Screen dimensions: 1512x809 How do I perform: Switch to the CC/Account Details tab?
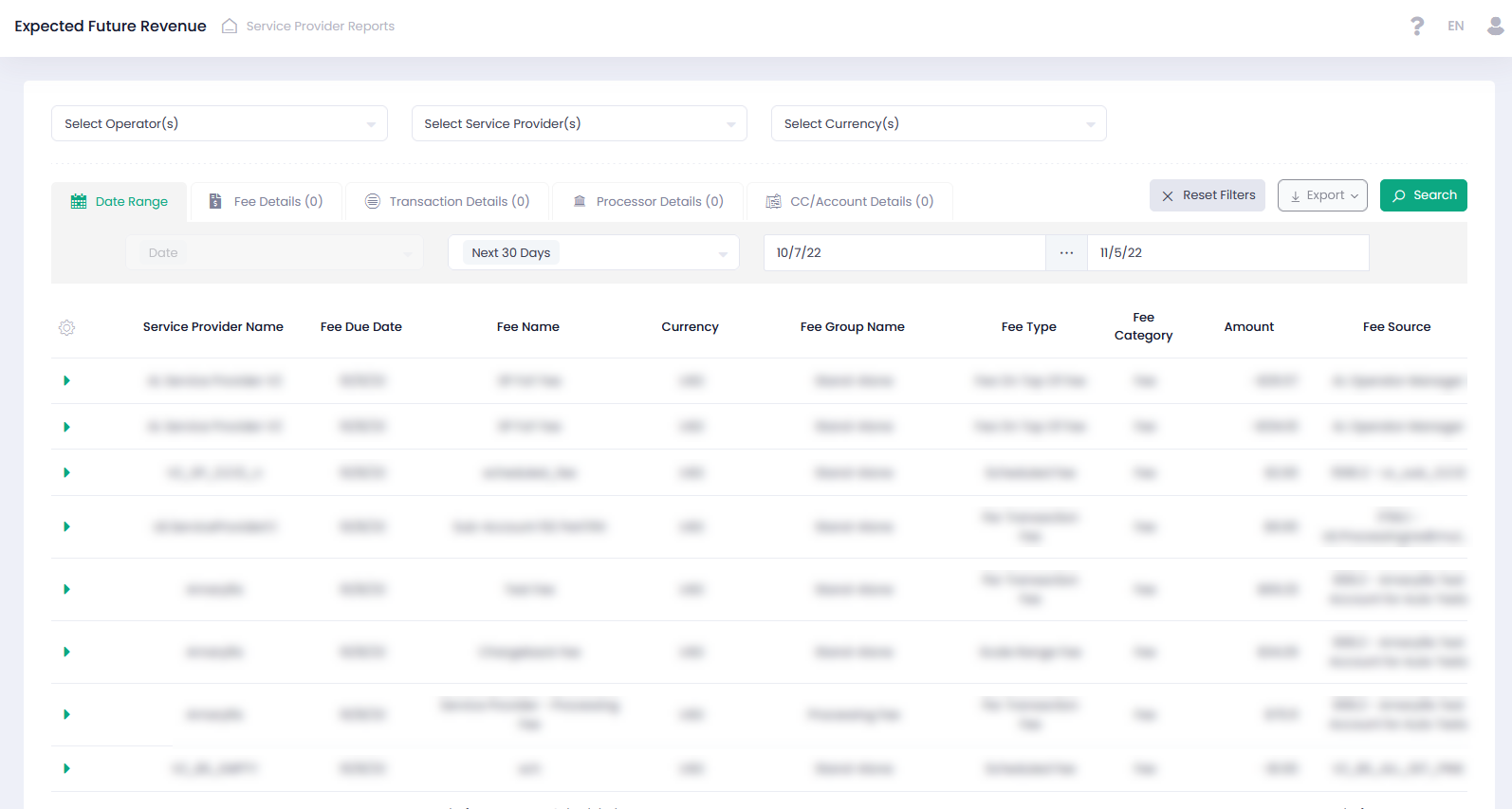[x=850, y=201]
